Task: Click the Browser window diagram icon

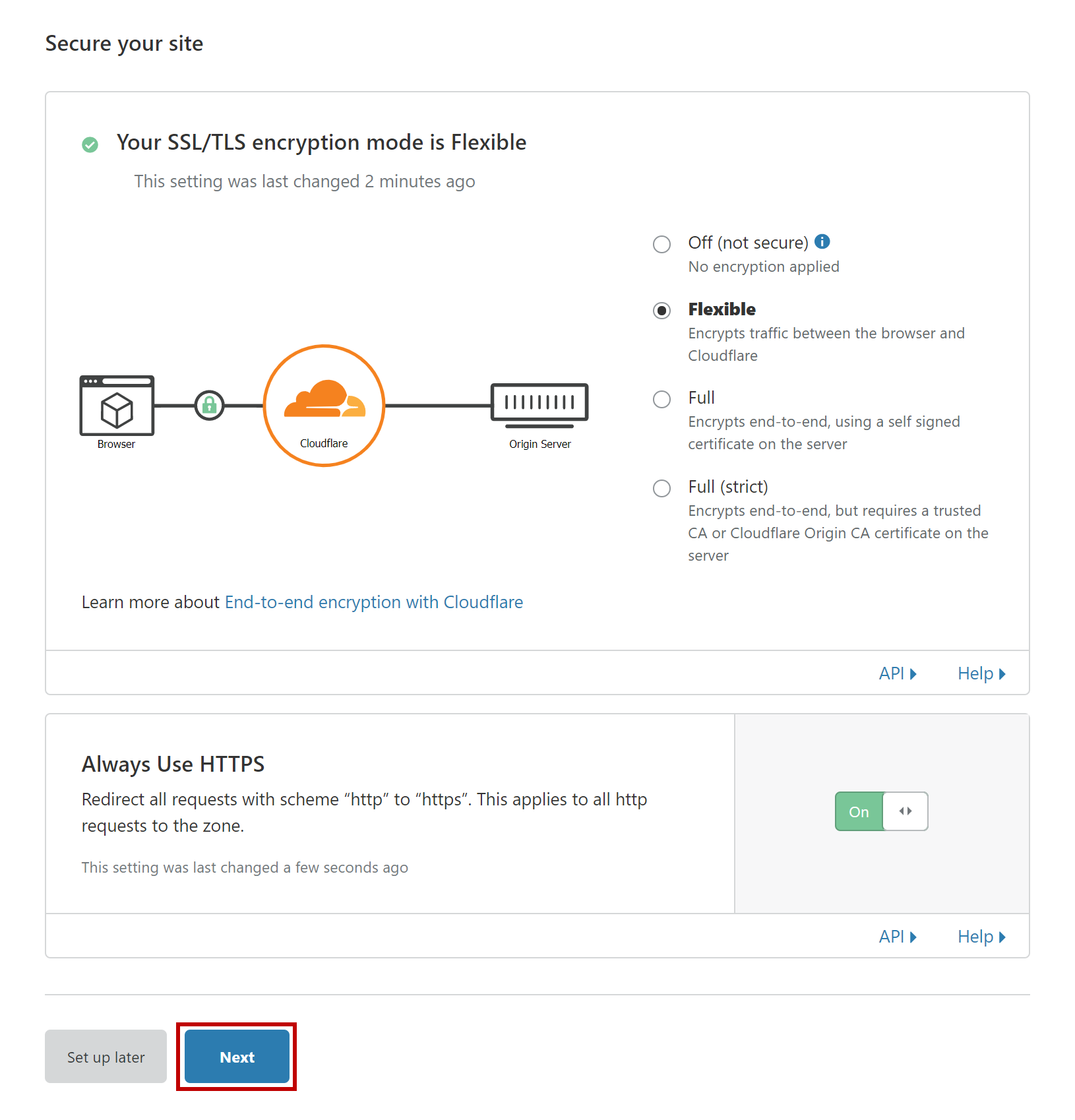Action: coord(117,406)
